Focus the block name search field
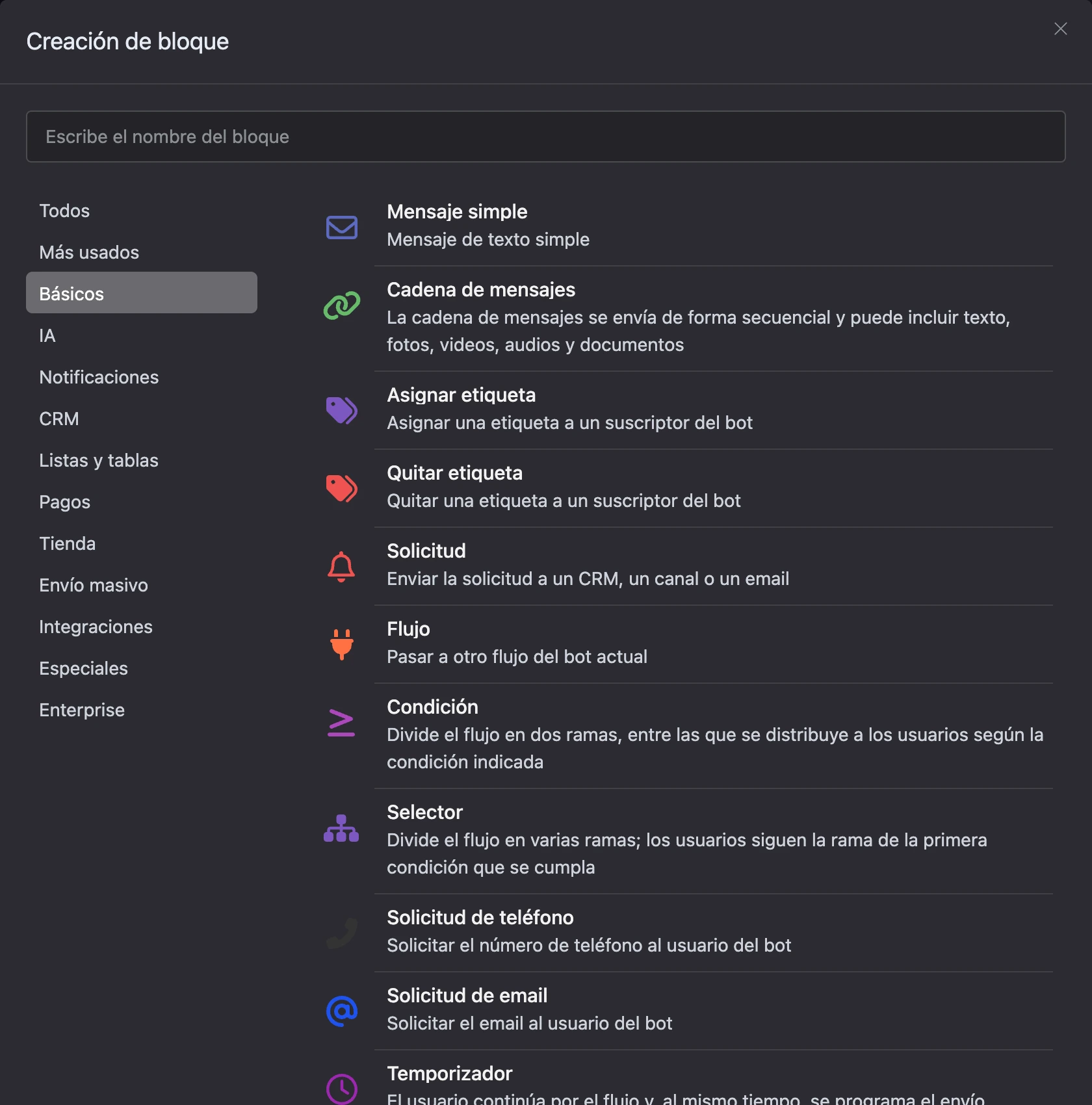Screen dimensions: 1092x1105 point(546,136)
